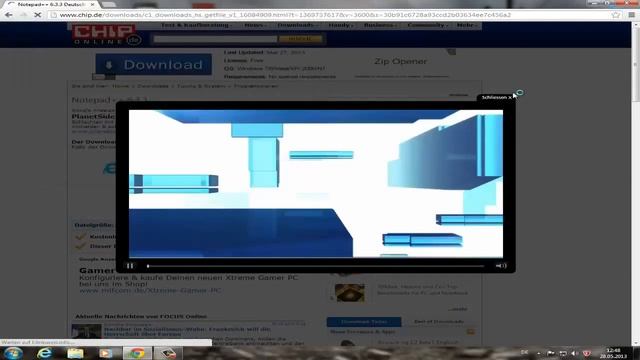Switch to the Notepad++ 6.3.3 browser tab
The height and width of the screenshot is (360, 640).
point(51,4)
